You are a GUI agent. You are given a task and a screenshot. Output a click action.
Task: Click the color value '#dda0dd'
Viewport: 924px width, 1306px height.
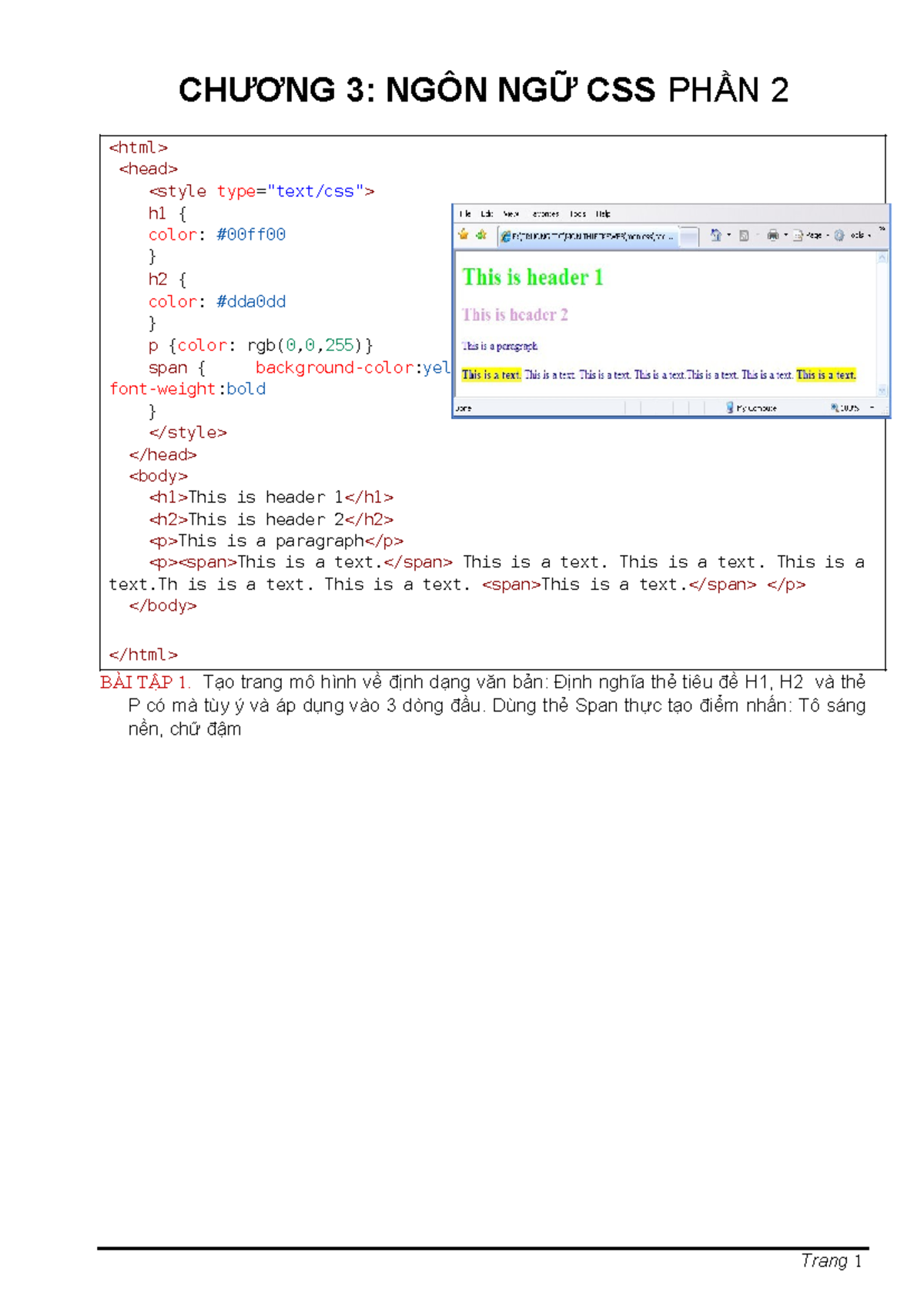click(x=251, y=302)
